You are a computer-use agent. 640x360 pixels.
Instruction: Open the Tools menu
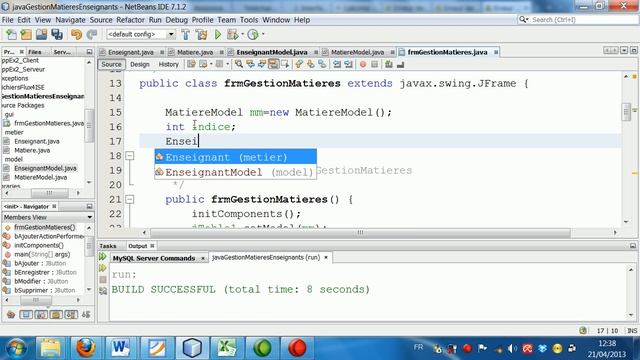249,20
